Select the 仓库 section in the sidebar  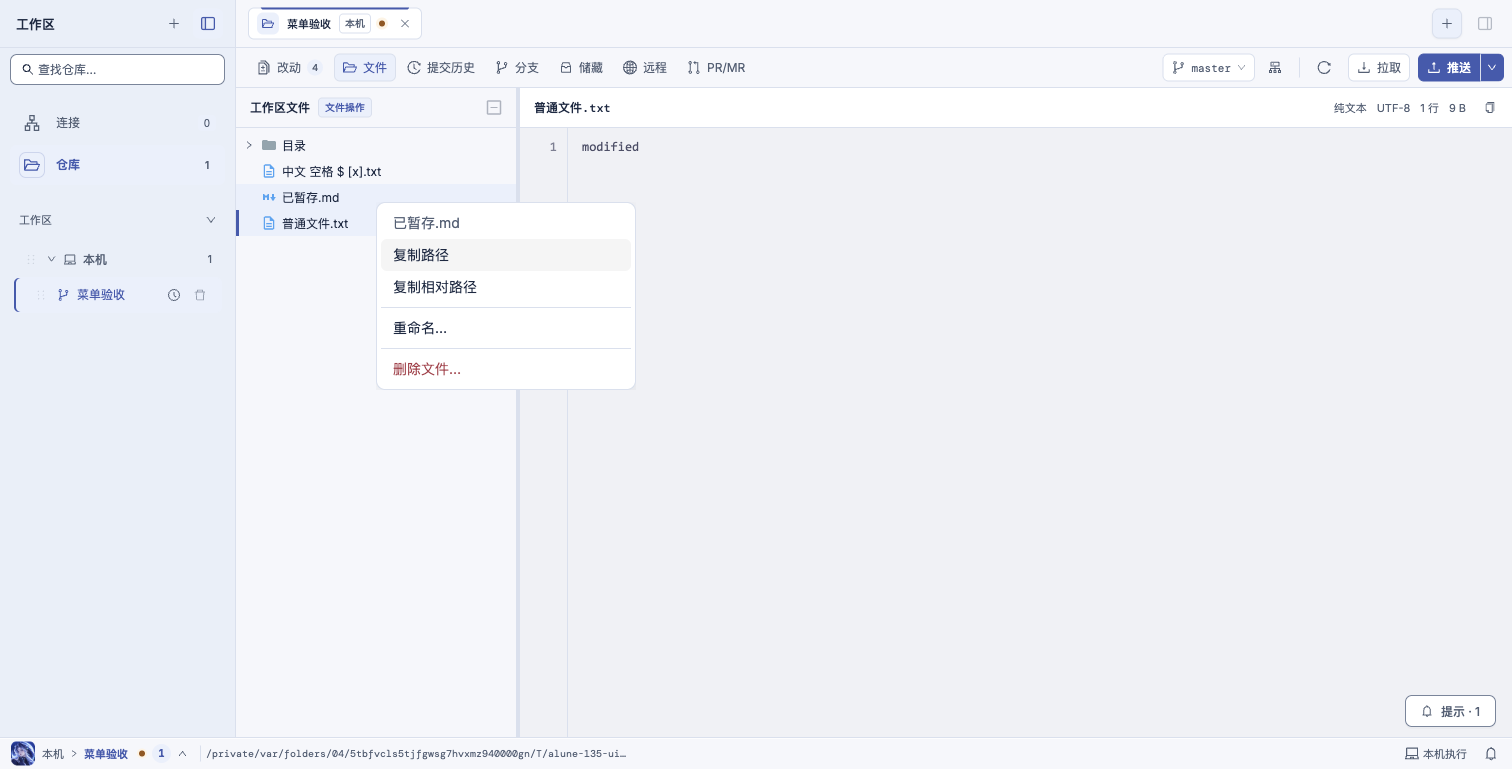pos(117,165)
